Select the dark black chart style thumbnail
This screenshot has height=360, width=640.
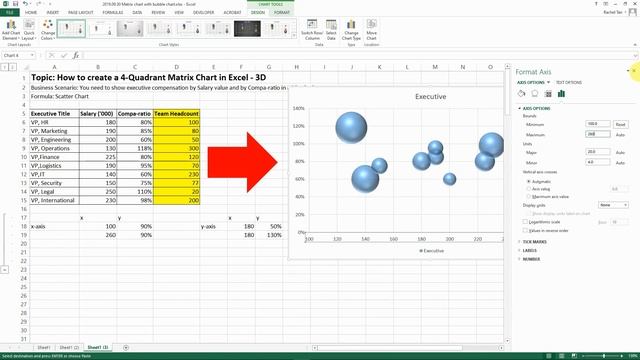point(247,29)
